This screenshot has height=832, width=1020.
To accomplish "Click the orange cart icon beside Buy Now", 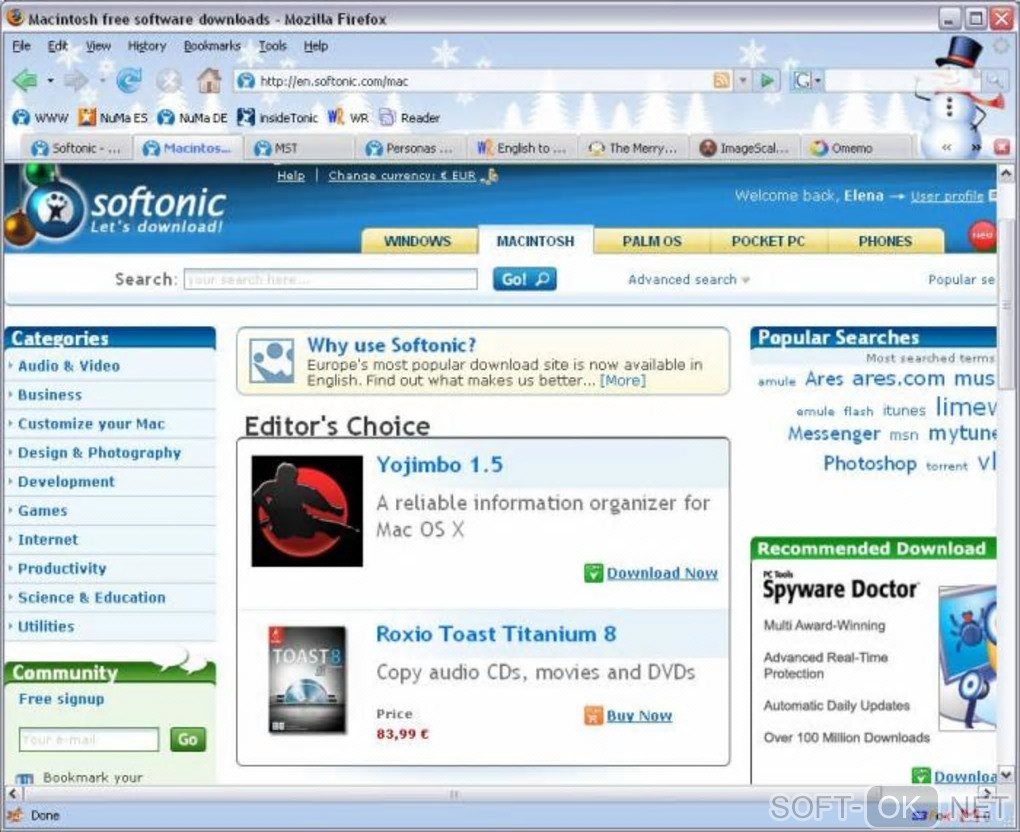I will 593,716.
